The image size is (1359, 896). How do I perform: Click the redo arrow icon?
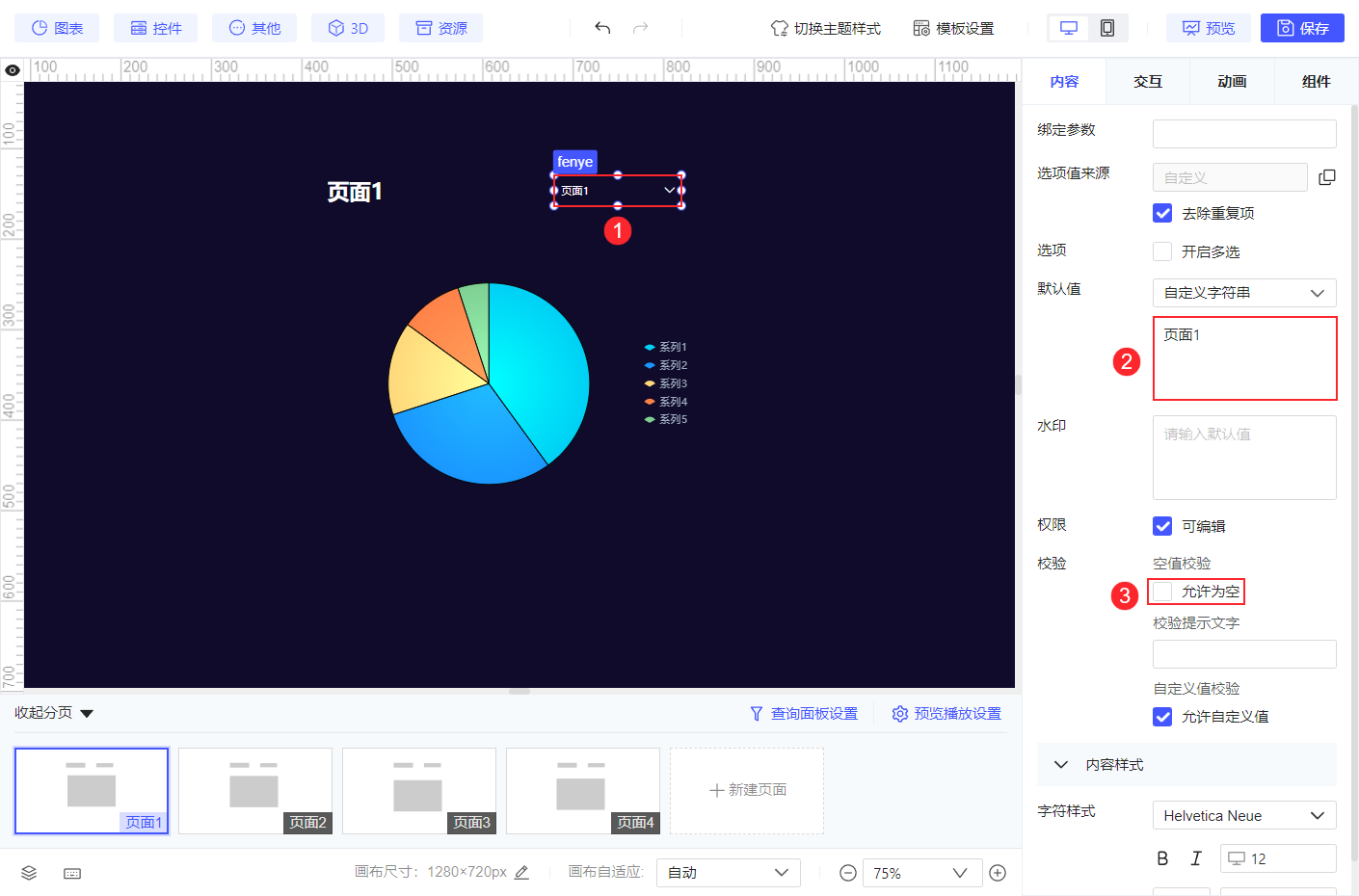(x=640, y=28)
